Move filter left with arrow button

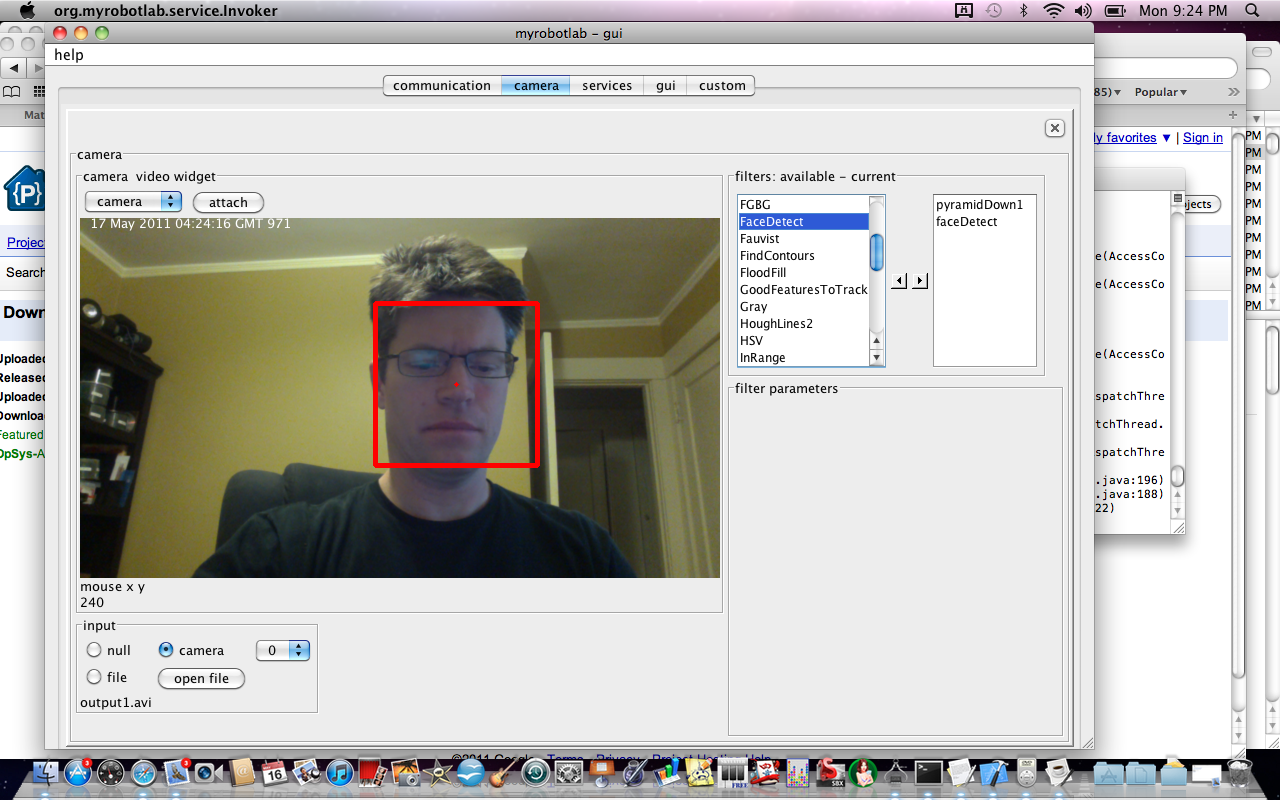coord(899,281)
